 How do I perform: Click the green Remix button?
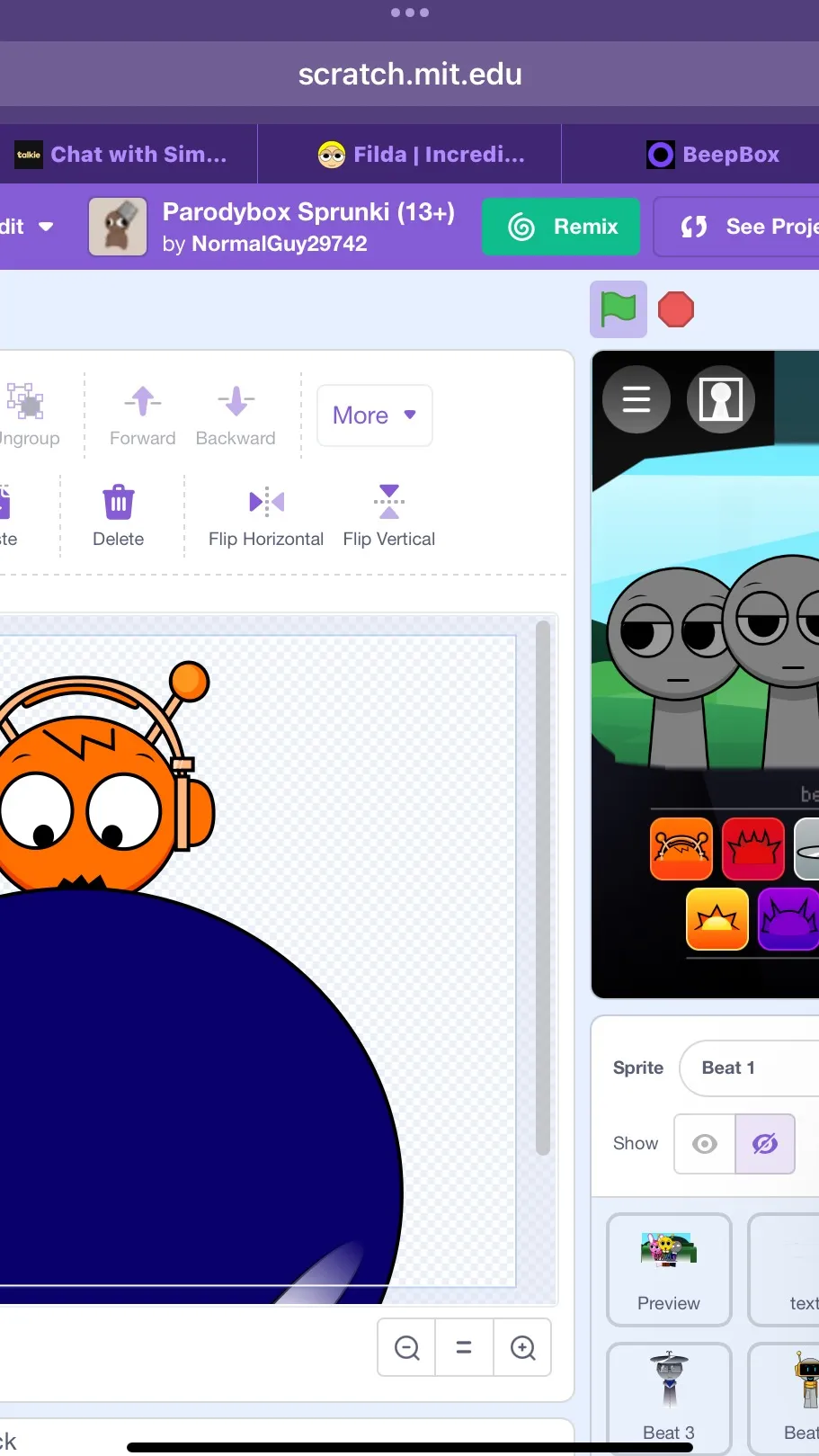pyautogui.click(x=562, y=227)
